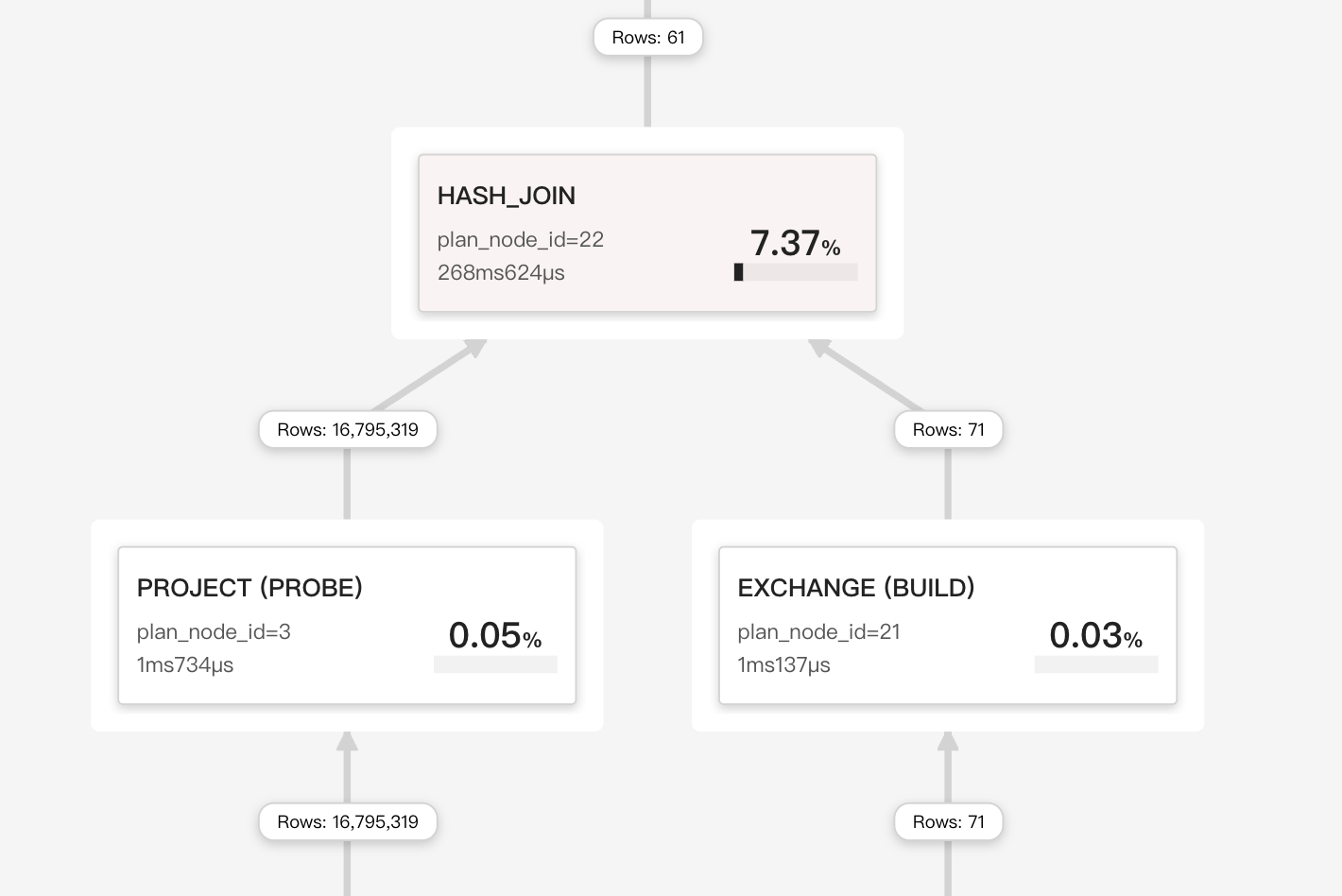Click the 1ms734µs duration text
The height and width of the screenshot is (896, 1342).
click(185, 665)
